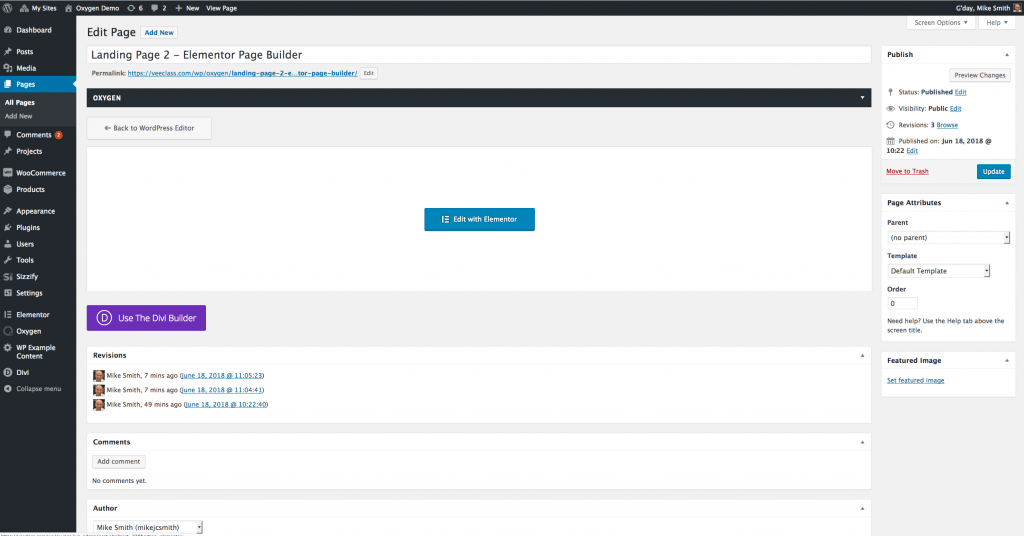The image size is (1024, 536).
Task: Click the Add comment button
Action: tap(118, 462)
